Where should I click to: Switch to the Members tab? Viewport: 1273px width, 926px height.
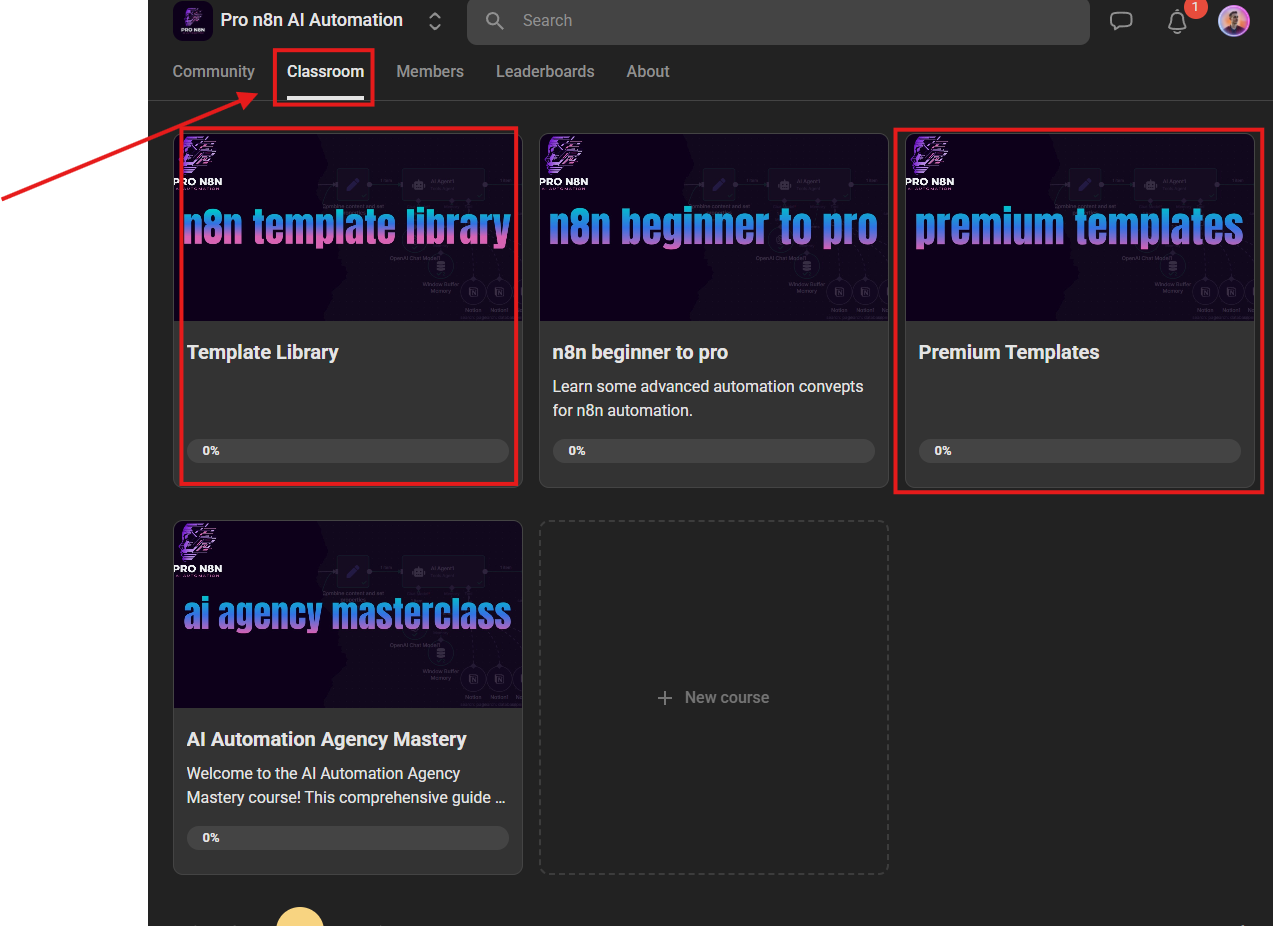tap(430, 72)
